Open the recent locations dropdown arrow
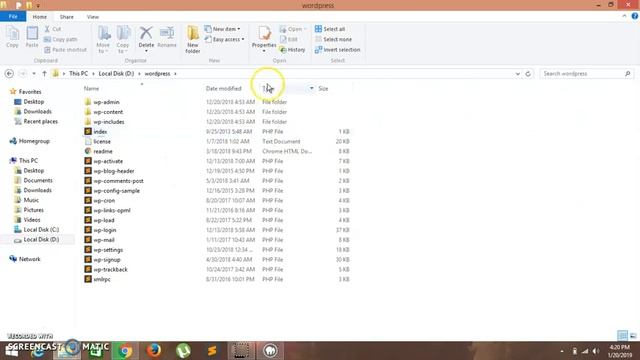This screenshot has width=640, height=360. pos(34,74)
